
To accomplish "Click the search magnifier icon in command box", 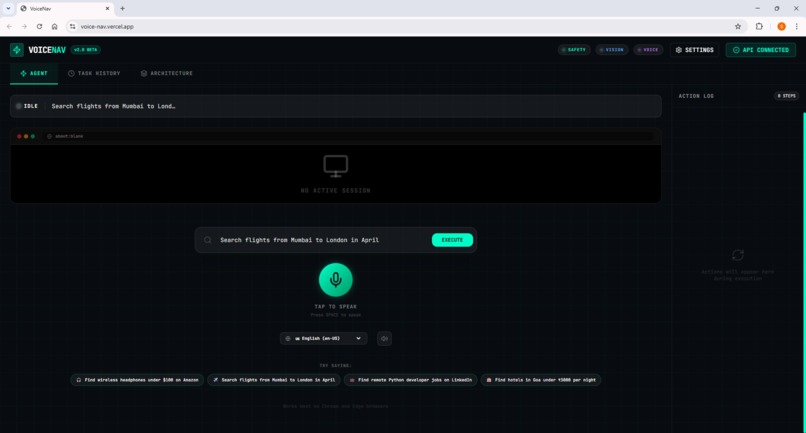I will tap(208, 240).
